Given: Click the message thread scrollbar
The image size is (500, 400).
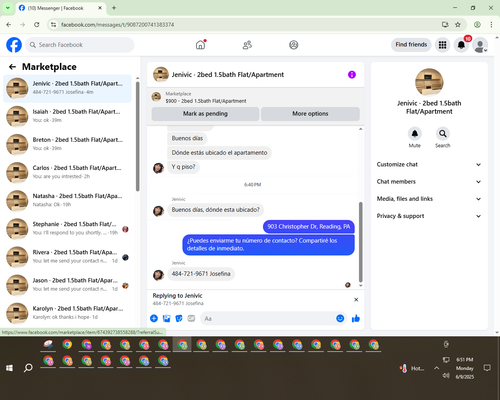Looking at the screenshot, I should (360, 242).
